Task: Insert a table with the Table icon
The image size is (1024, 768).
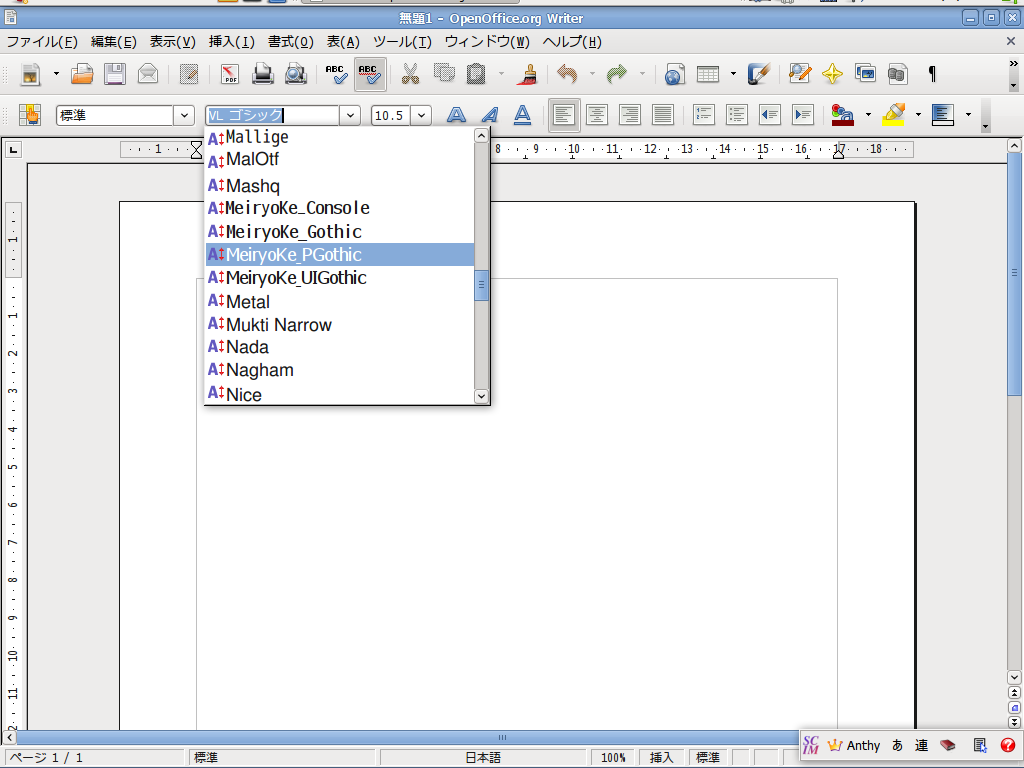Action: click(x=708, y=74)
